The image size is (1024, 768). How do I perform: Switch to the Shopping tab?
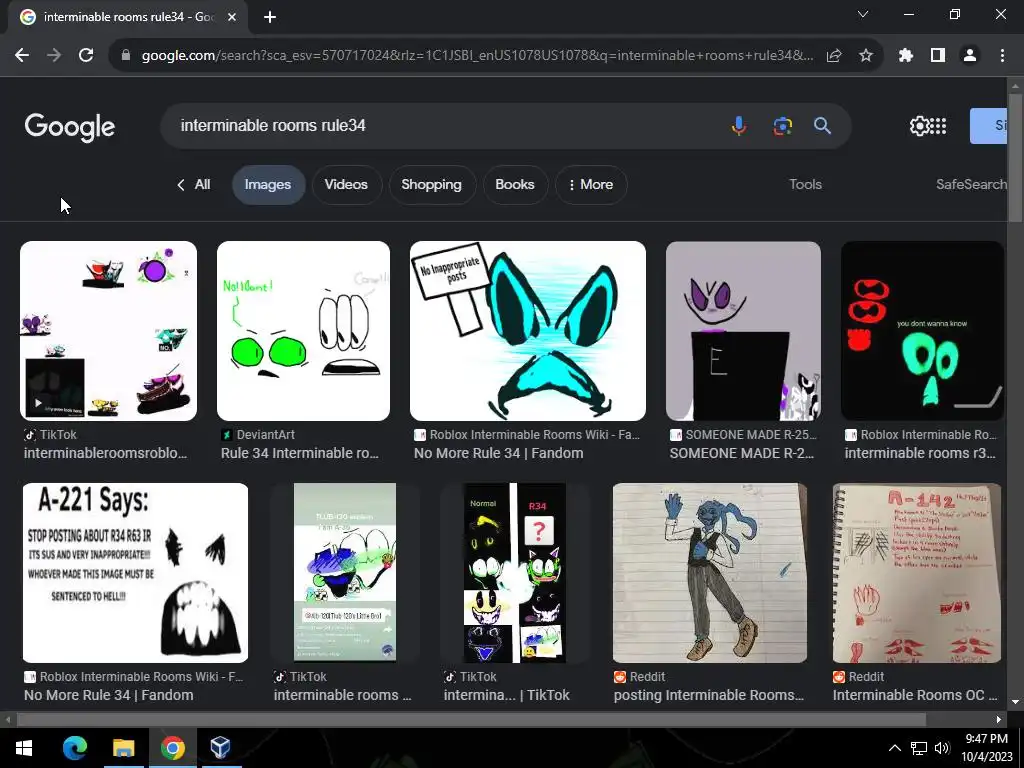pyautogui.click(x=432, y=185)
